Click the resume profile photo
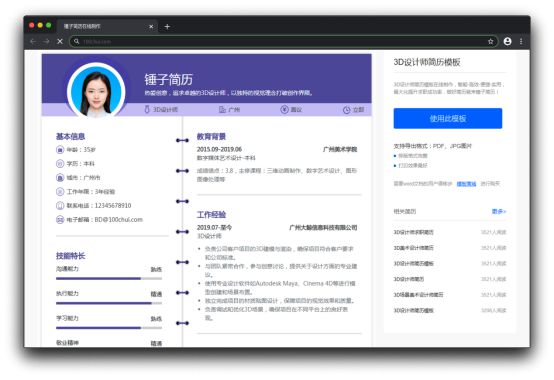The width and height of the screenshot is (554, 380). (96, 93)
